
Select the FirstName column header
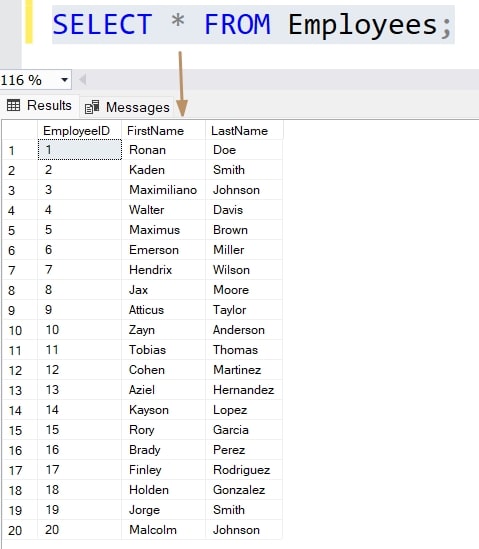coord(164,131)
